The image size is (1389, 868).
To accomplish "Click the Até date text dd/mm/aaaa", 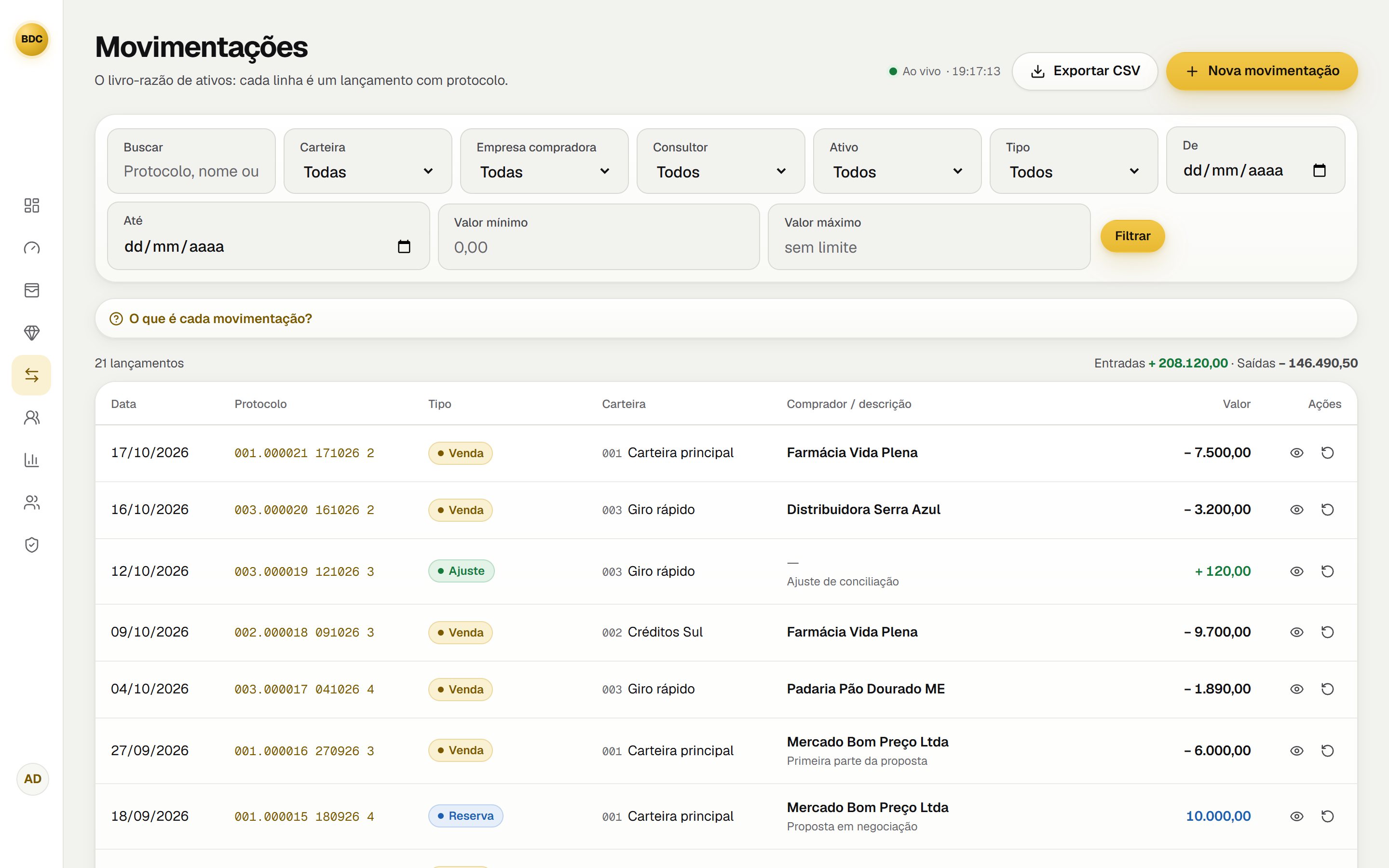I will coord(174,246).
